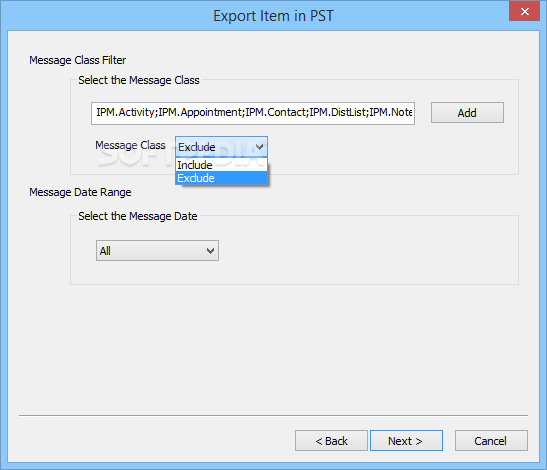Go back with the < Back button

(x=331, y=441)
